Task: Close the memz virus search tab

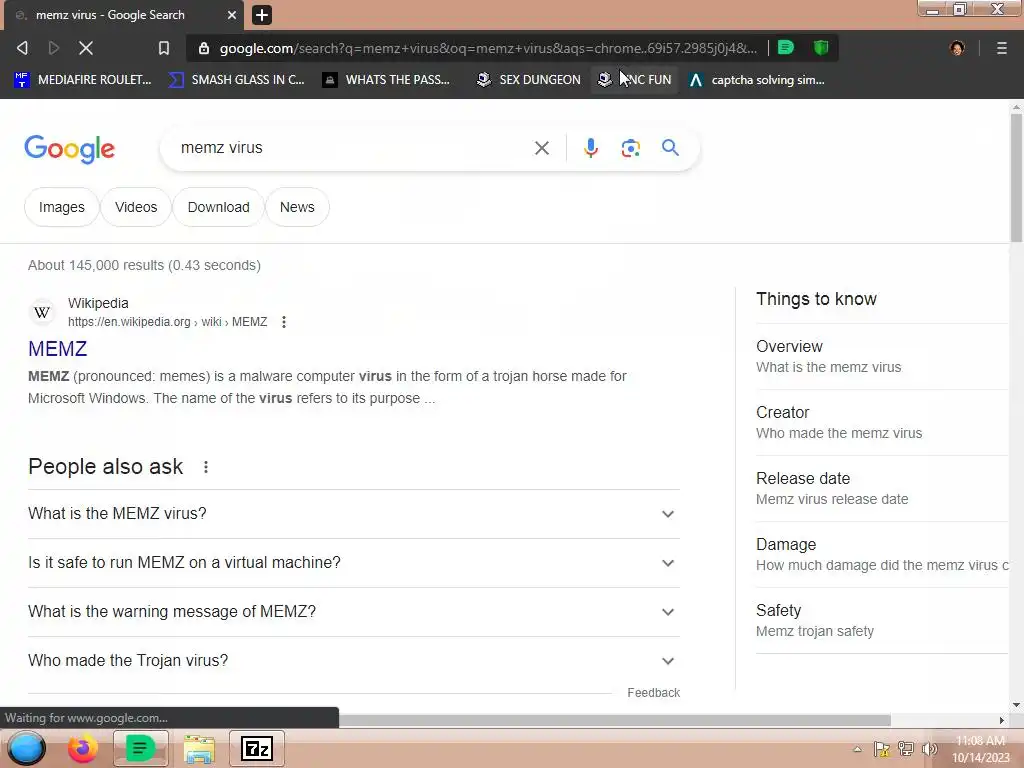Action: coord(232,14)
